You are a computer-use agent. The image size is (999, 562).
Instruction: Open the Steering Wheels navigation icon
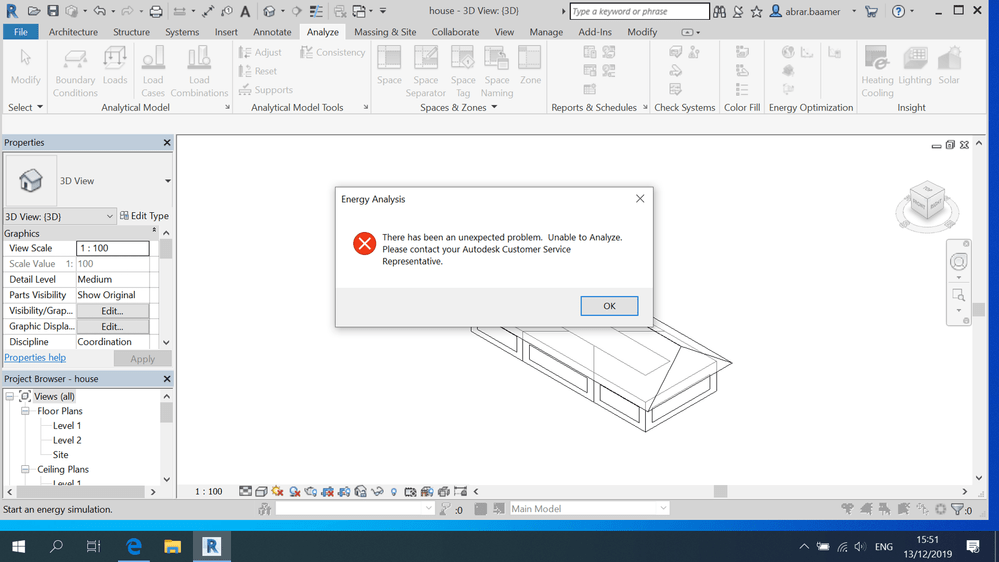click(x=958, y=261)
